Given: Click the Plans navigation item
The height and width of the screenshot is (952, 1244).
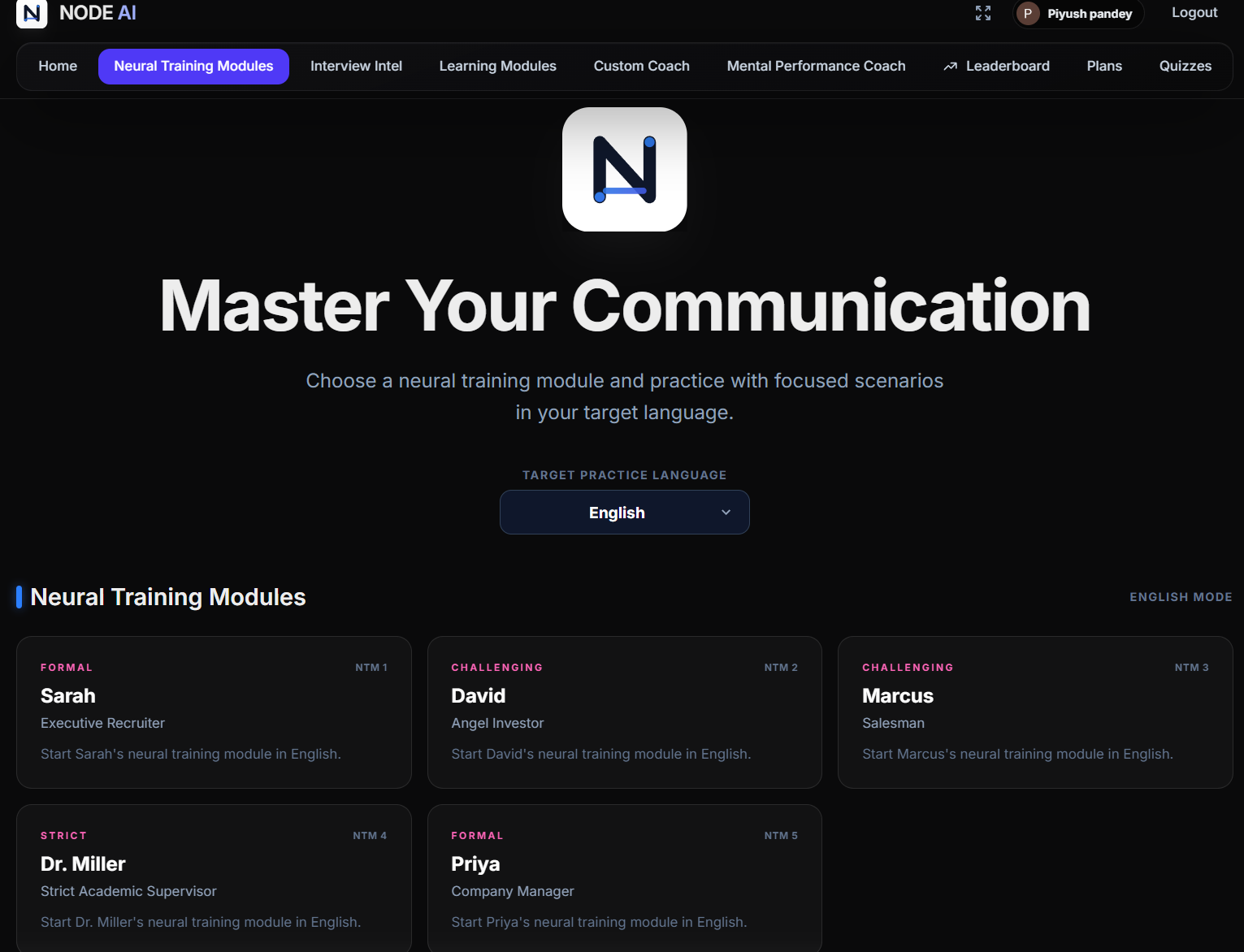Looking at the screenshot, I should pyautogui.click(x=1104, y=66).
